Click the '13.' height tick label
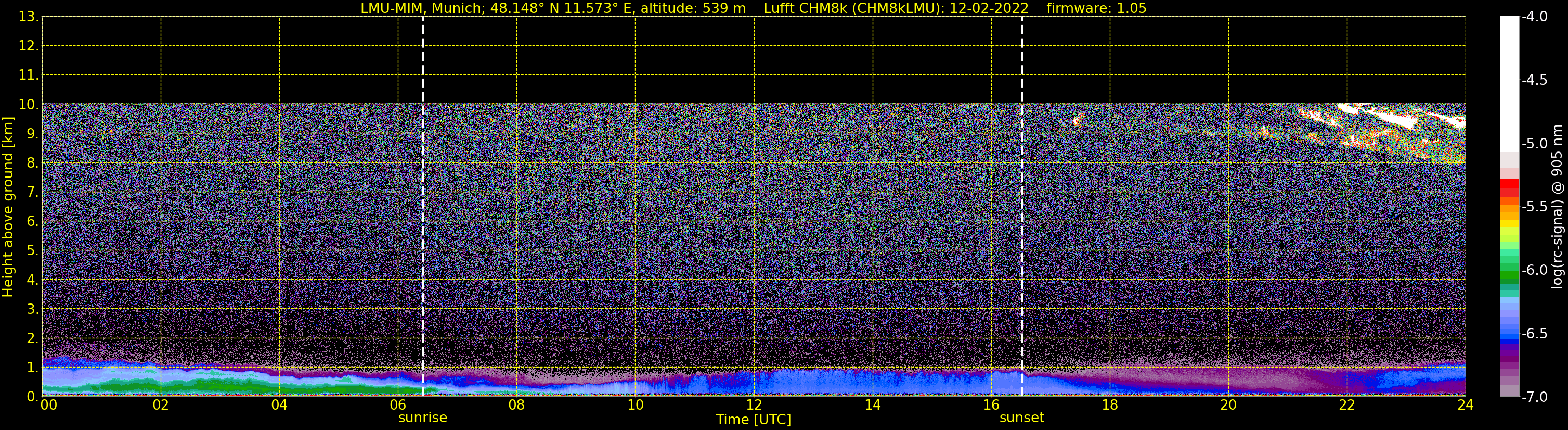Image resolution: width=1568 pixels, height=430 pixels. pos(29,17)
